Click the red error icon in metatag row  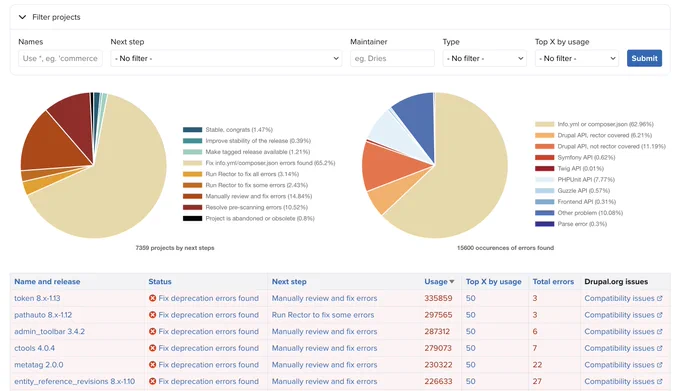pos(152,365)
